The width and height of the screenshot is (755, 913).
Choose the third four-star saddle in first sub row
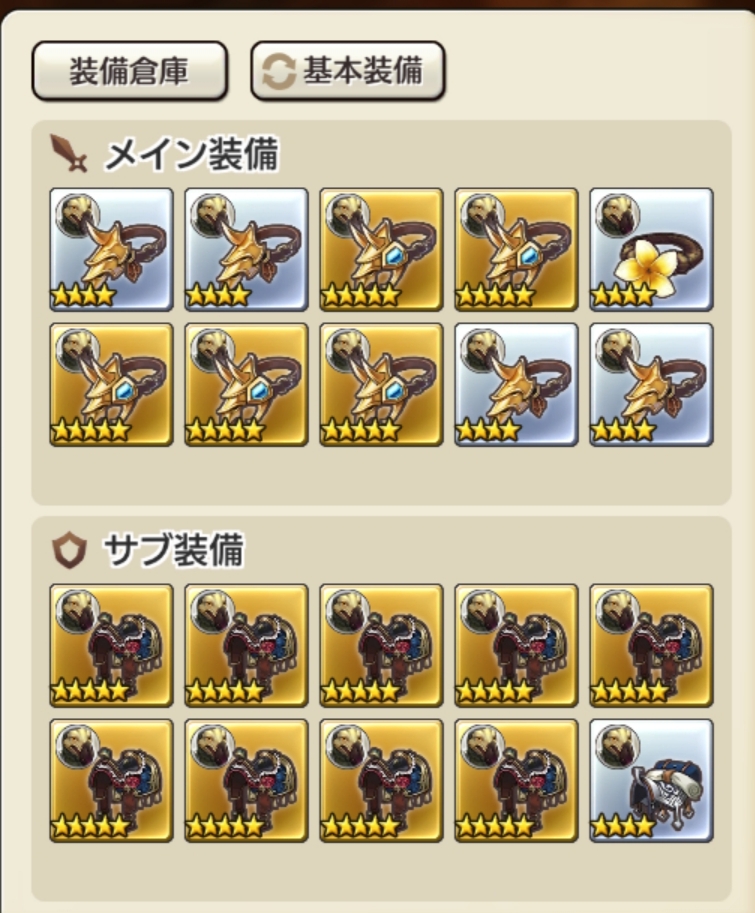point(381,645)
